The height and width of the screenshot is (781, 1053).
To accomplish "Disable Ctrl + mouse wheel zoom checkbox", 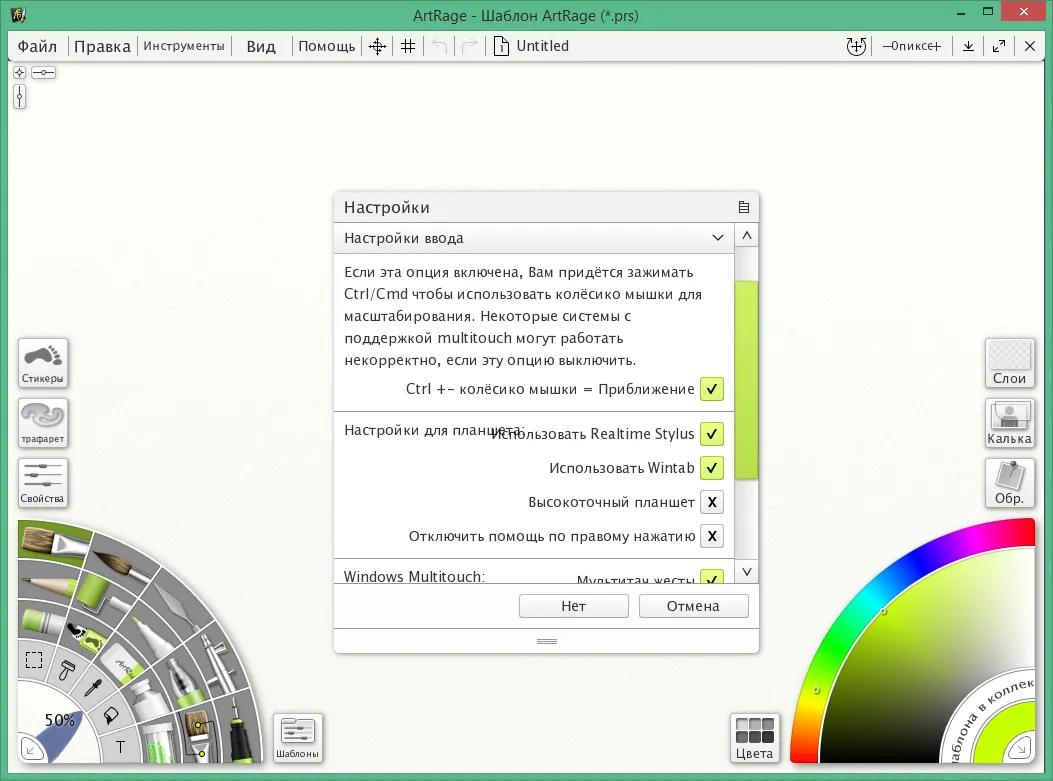I will [x=712, y=389].
